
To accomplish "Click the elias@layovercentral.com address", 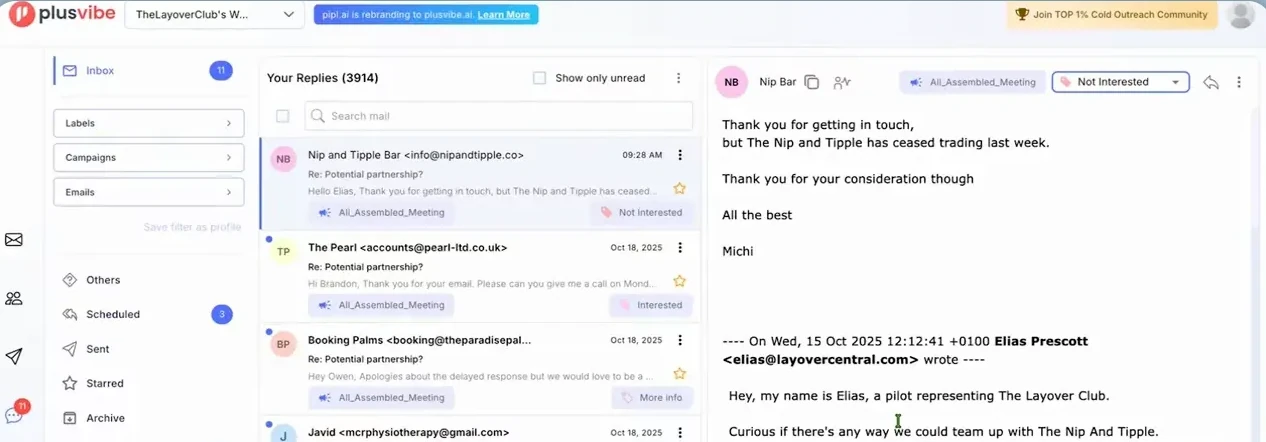I will click(820, 359).
